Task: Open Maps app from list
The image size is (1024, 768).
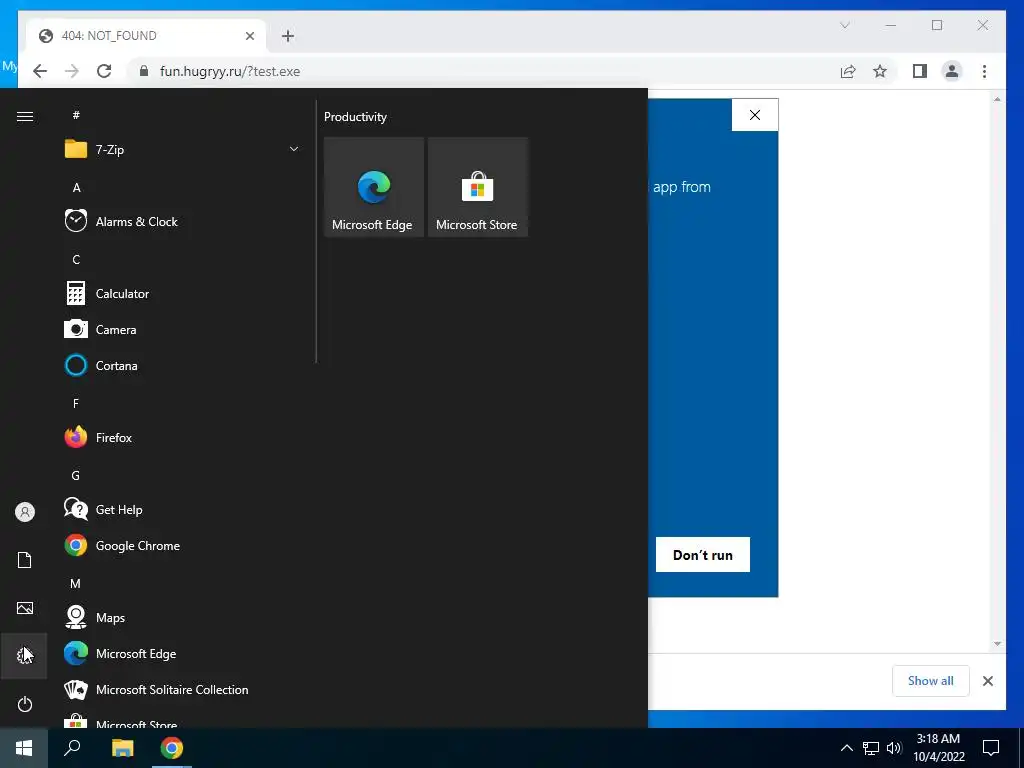Action: point(183,618)
